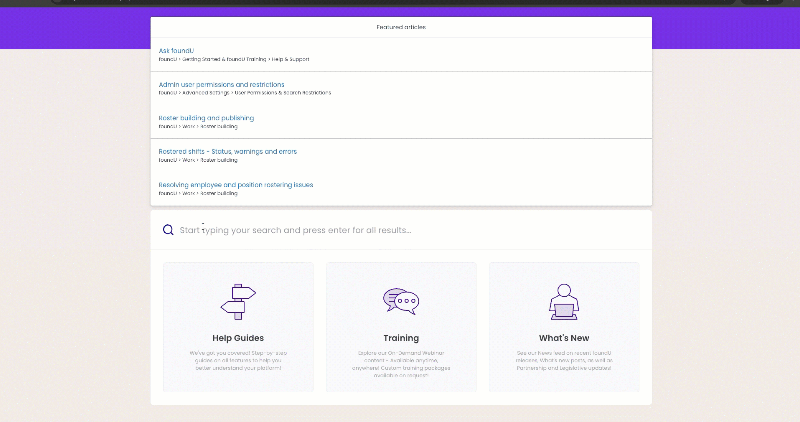
Task: Open 'Rostered shifts - Status, warnings and errors'
Action: (227, 151)
